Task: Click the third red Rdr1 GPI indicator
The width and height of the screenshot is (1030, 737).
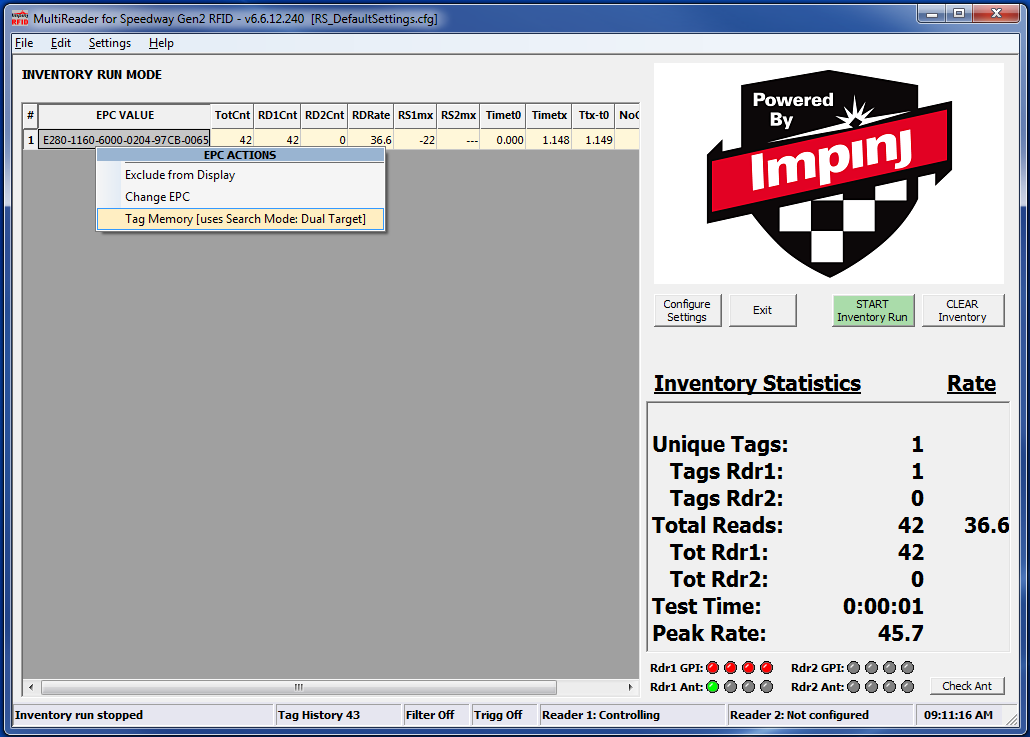Action: click(x=748, y=668)
